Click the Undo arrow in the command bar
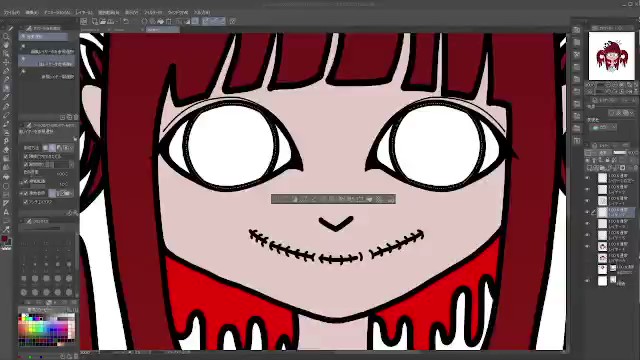 pos(126,21)
